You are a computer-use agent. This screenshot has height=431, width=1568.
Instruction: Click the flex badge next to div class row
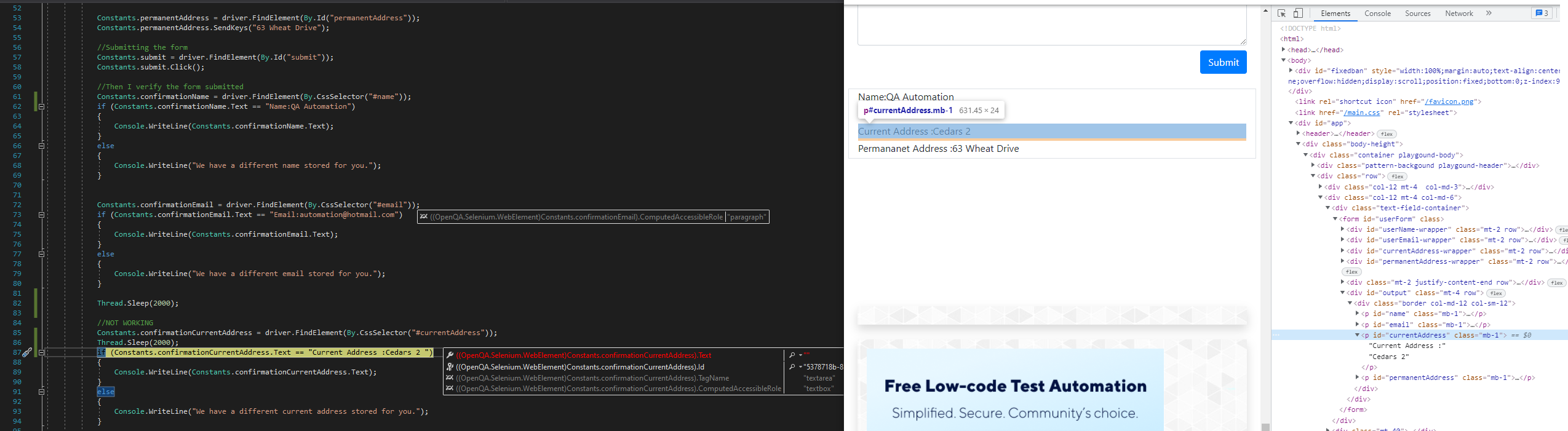(x=1398, y=176)
